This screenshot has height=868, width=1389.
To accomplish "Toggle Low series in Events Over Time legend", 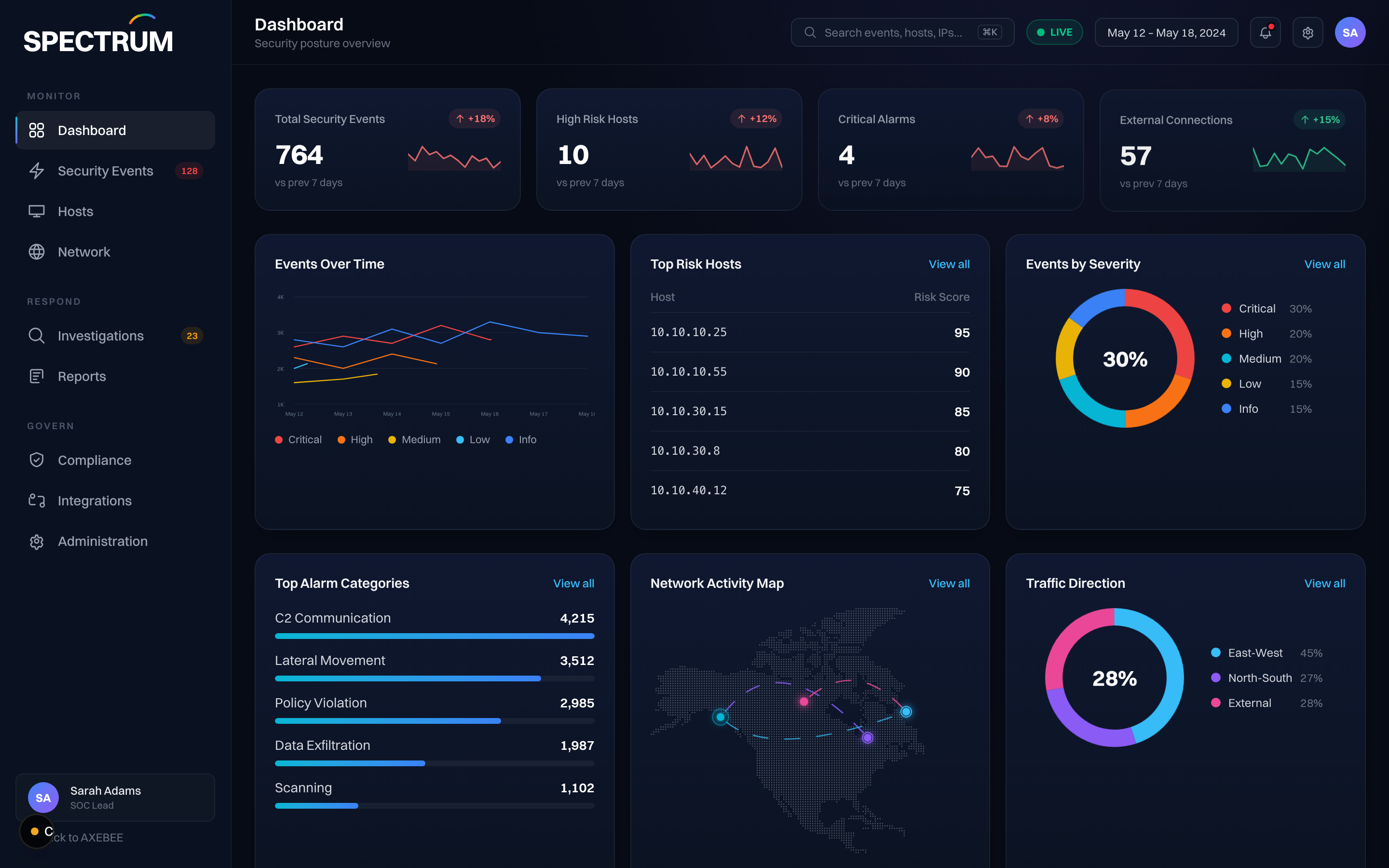I will tap(473, 439).
